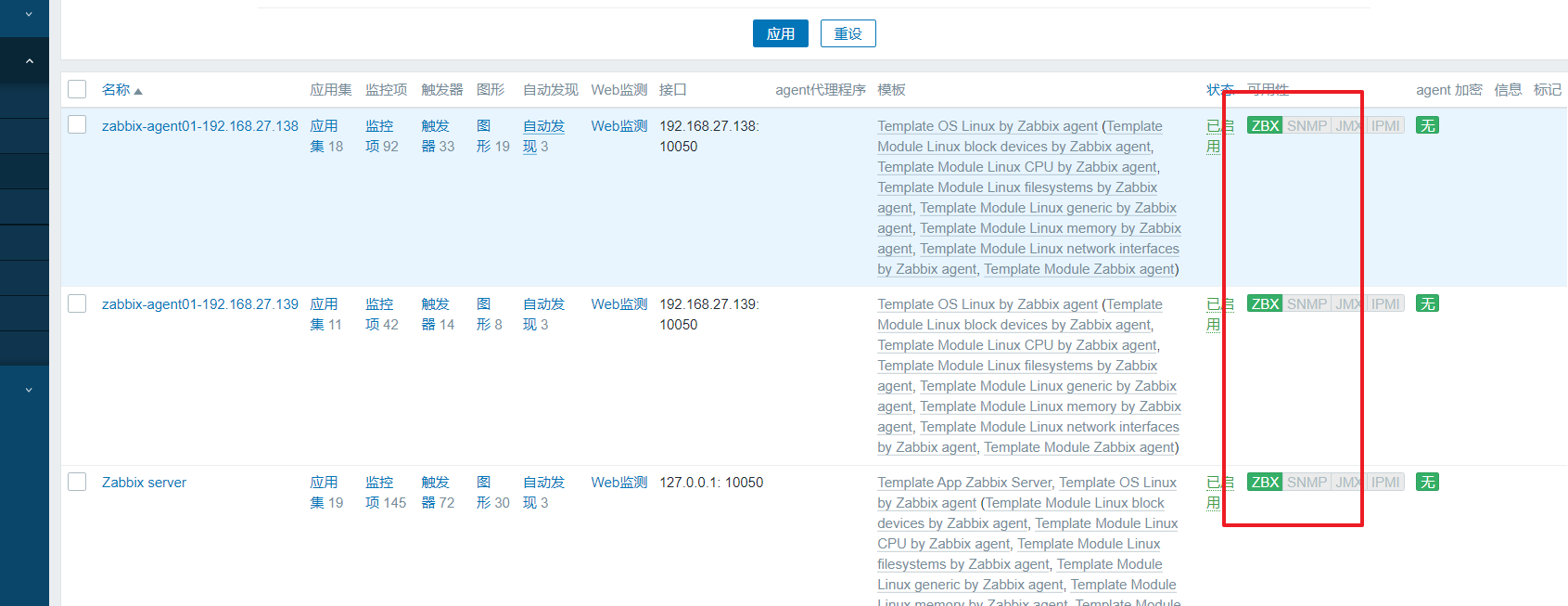Open 监控项 42 for host 192.168.27.139
Image resolution: width=1568 pixels, height=606 pixels.
[381, 314]
